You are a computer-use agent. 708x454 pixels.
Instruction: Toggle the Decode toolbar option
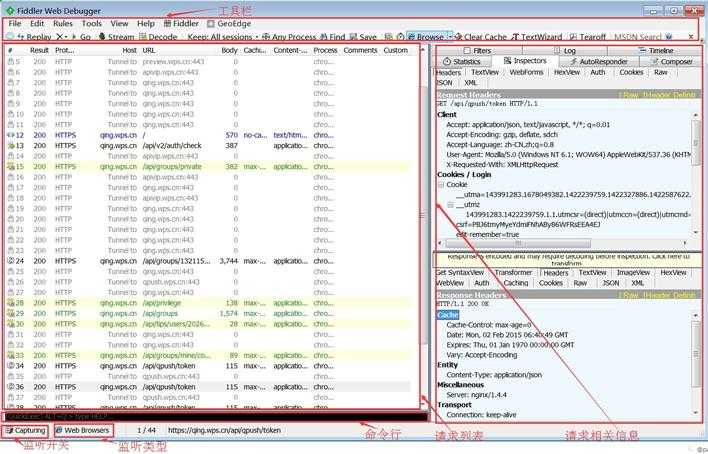click(158, 37)
